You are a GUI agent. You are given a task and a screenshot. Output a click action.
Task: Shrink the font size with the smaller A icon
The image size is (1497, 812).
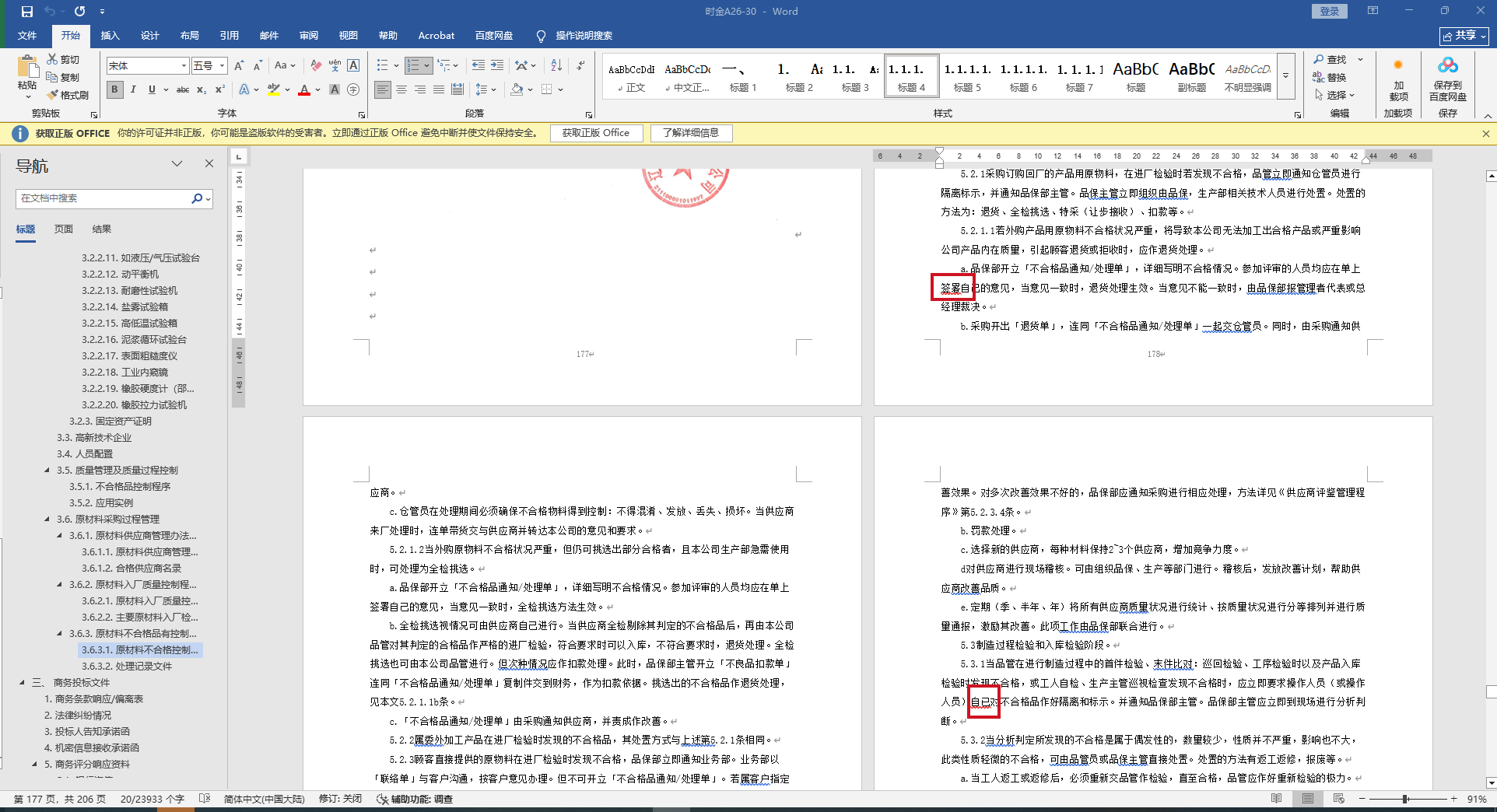(258, 66)
